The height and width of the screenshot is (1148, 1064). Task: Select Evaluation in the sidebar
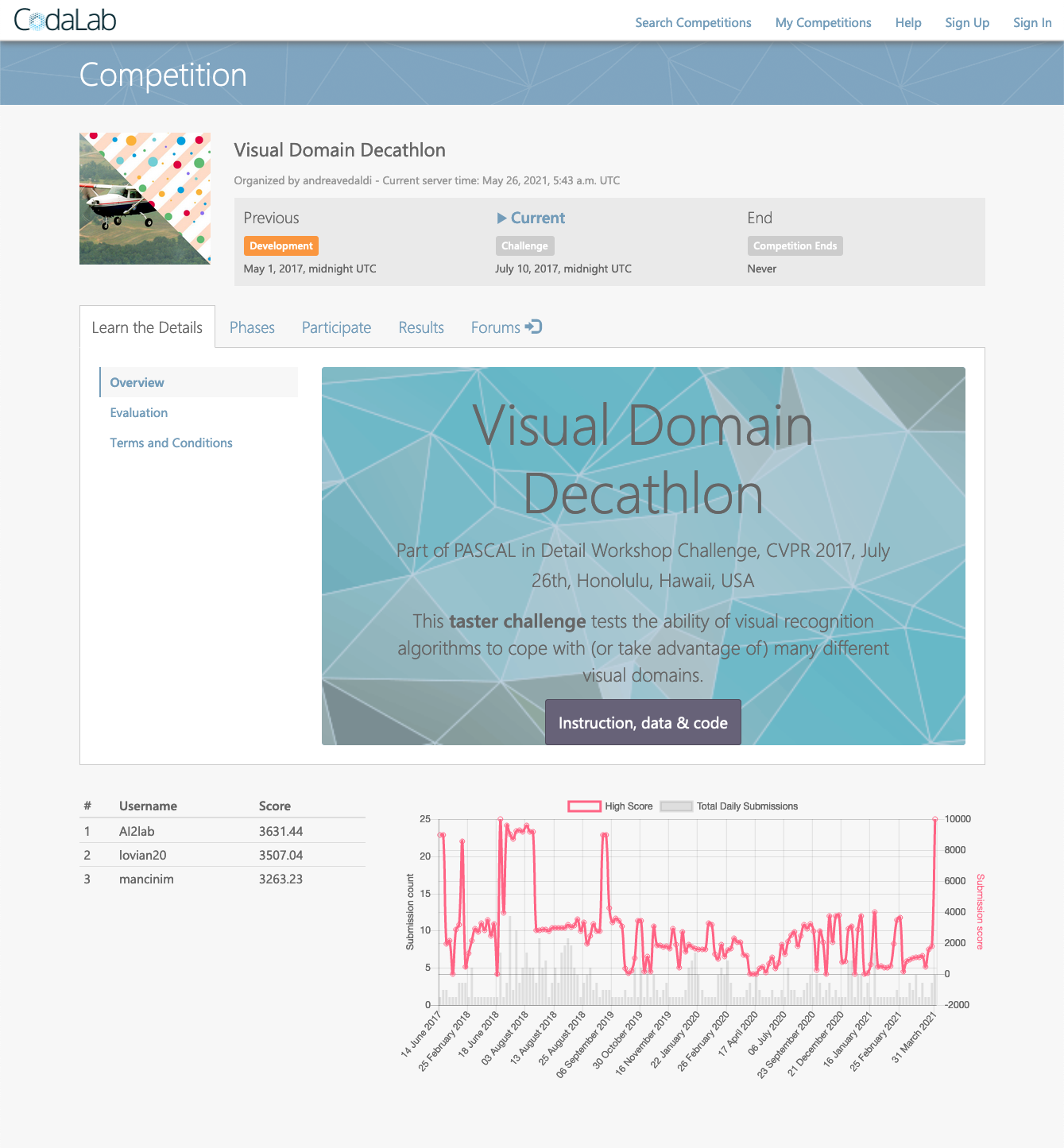(x=139, y=412)
